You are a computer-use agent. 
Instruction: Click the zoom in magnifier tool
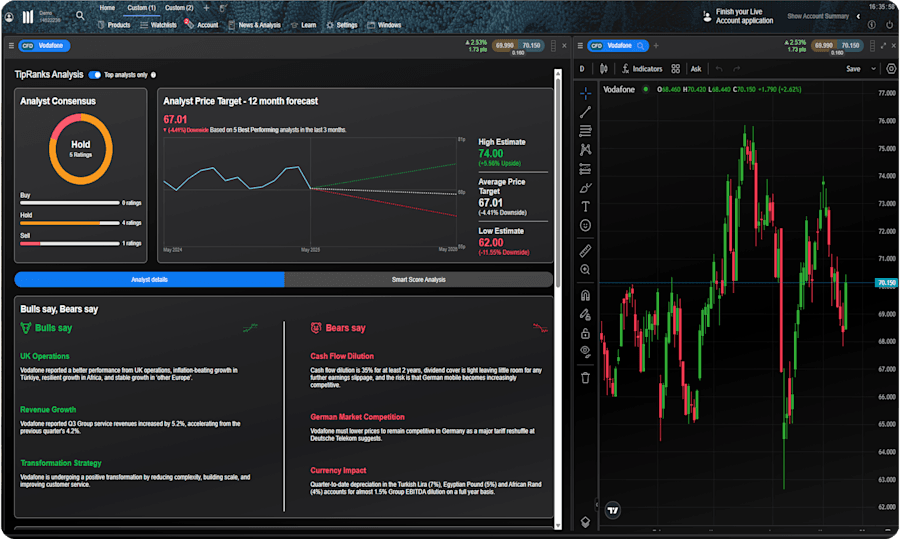click(x=586, y=270)
